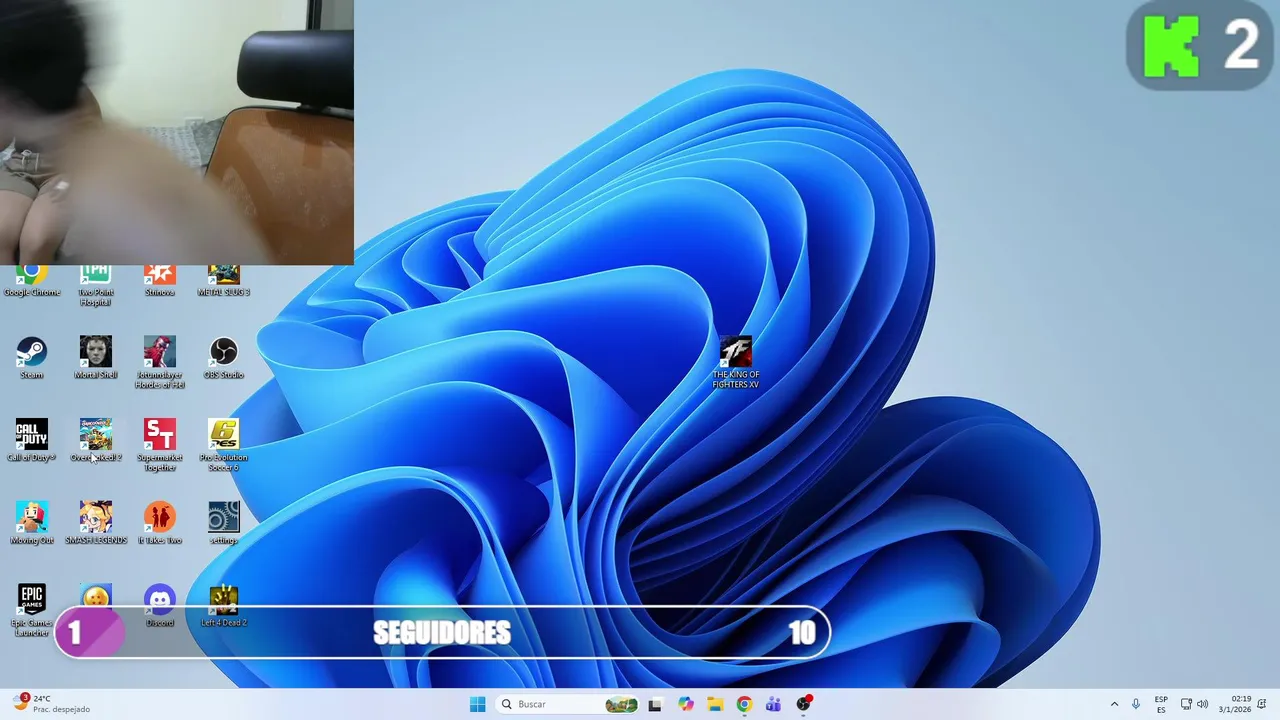Open the Google Chrome desktop shortcut
This screenshot has height=720, width=1280.
(x=32, y=280)
